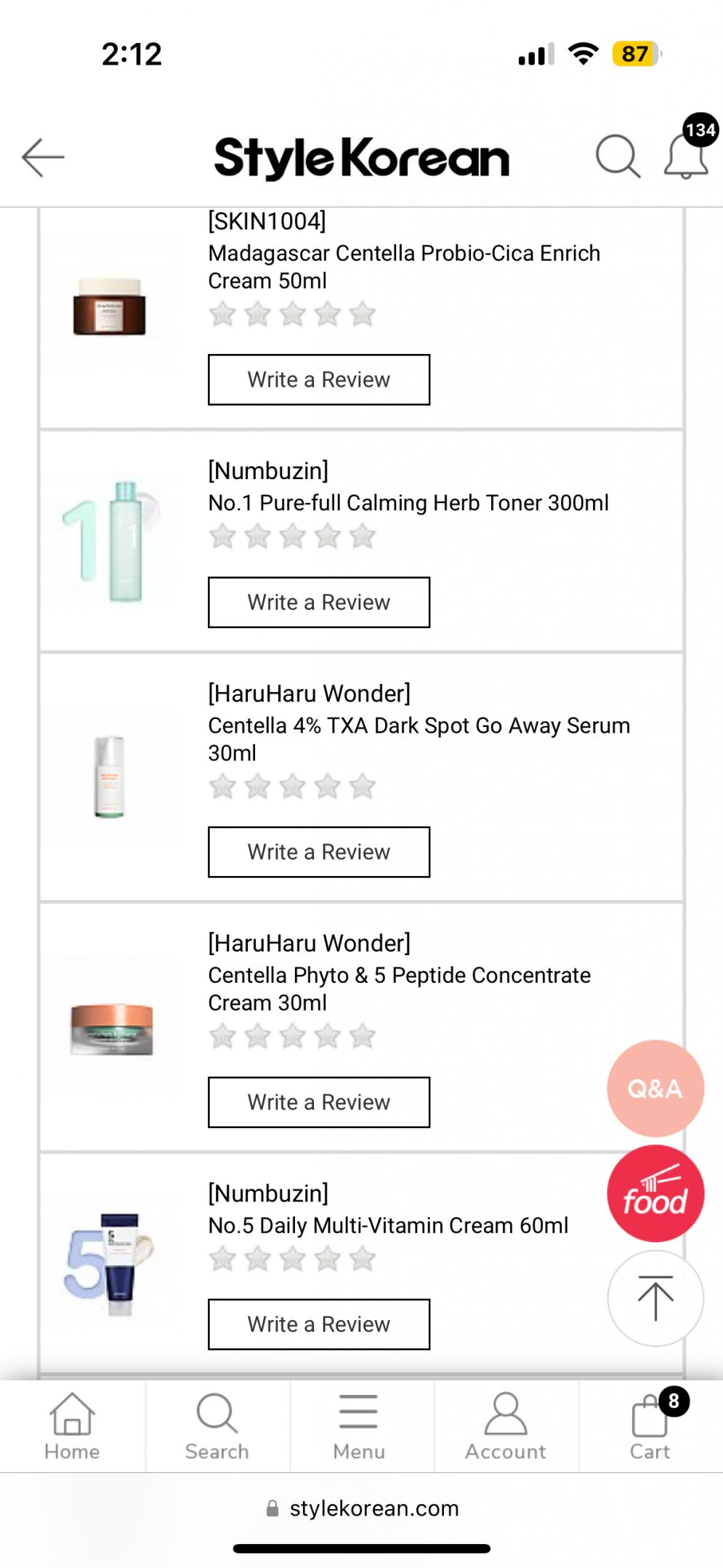Viewport: 723px width, 1568px height.
Task: Open search via header magnifier icon
Action: 617,156
